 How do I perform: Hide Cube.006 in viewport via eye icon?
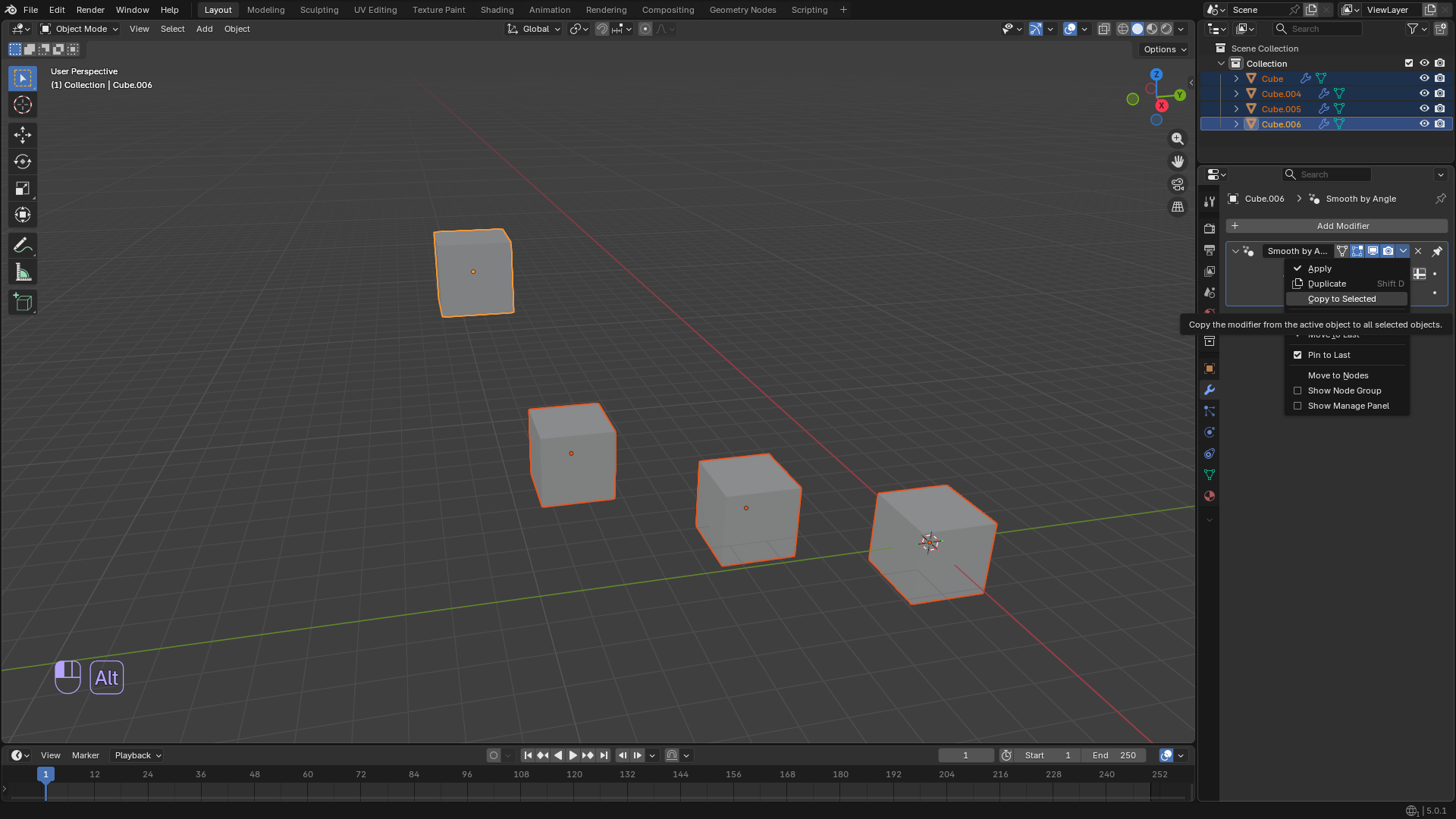1424,124
